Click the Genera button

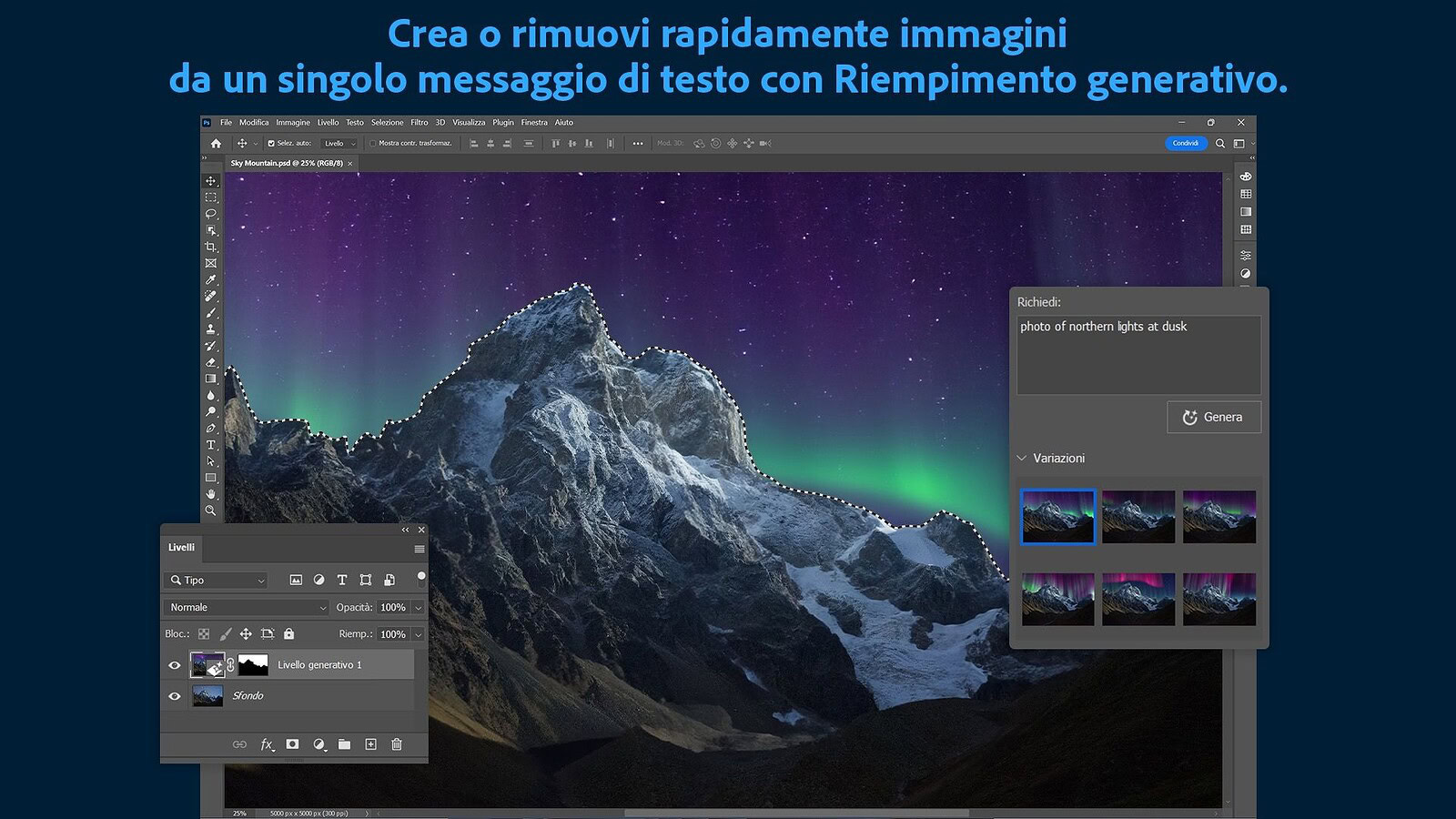pos(1214,417)
